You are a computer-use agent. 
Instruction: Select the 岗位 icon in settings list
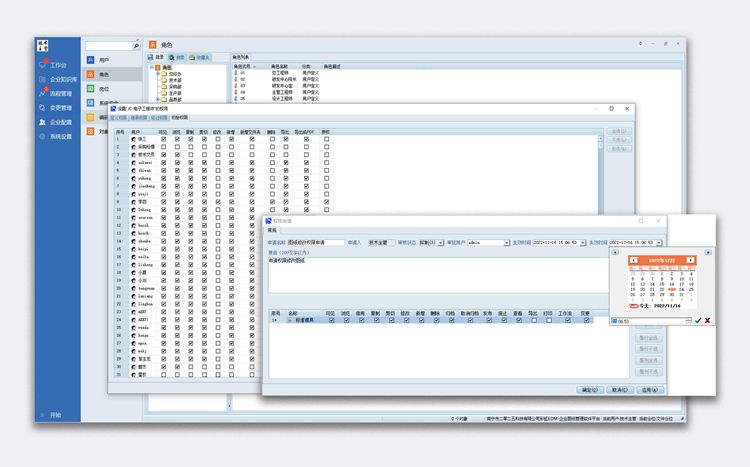[90, 88]
